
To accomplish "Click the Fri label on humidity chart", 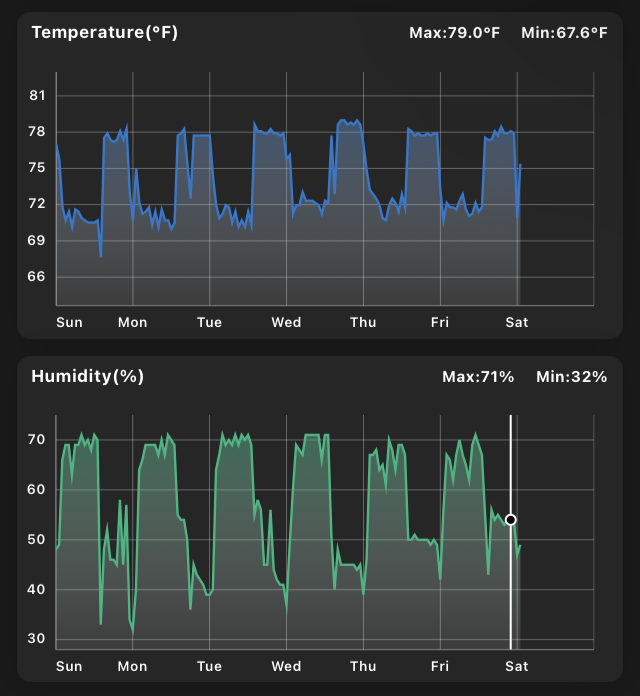I will click(440, 666).
